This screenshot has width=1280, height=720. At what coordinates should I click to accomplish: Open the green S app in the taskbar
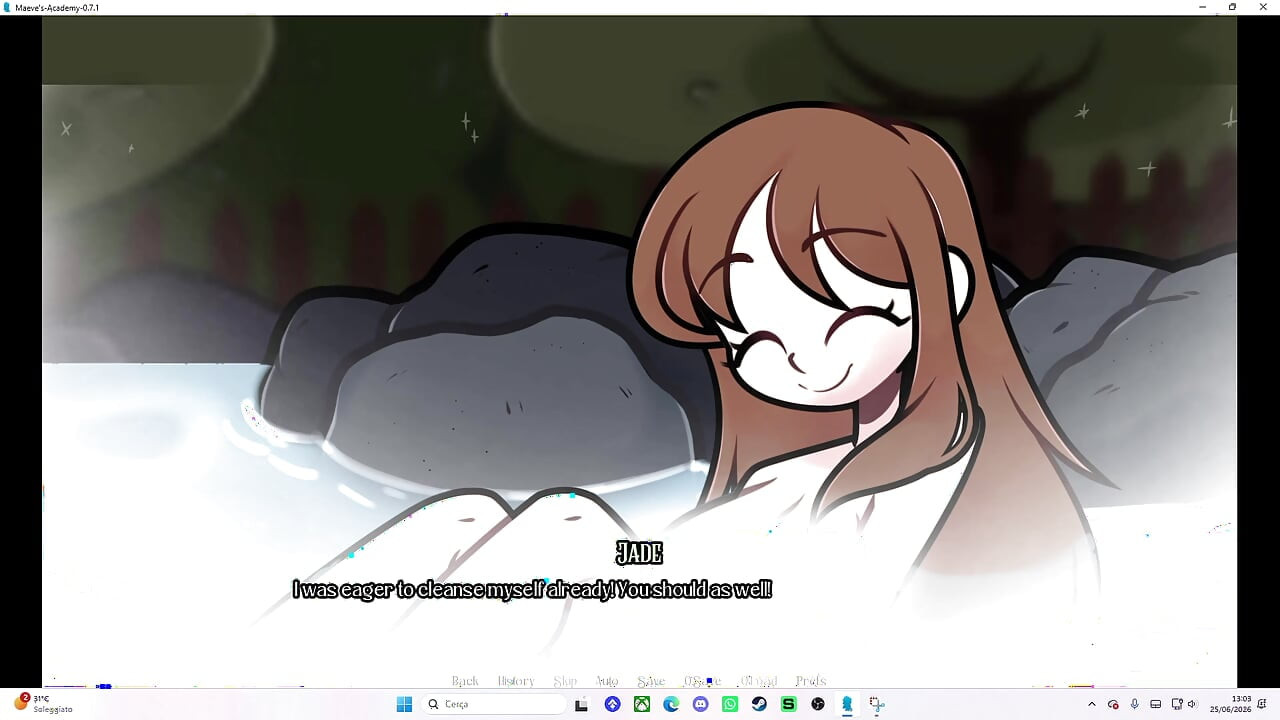[x=788, y=704]
